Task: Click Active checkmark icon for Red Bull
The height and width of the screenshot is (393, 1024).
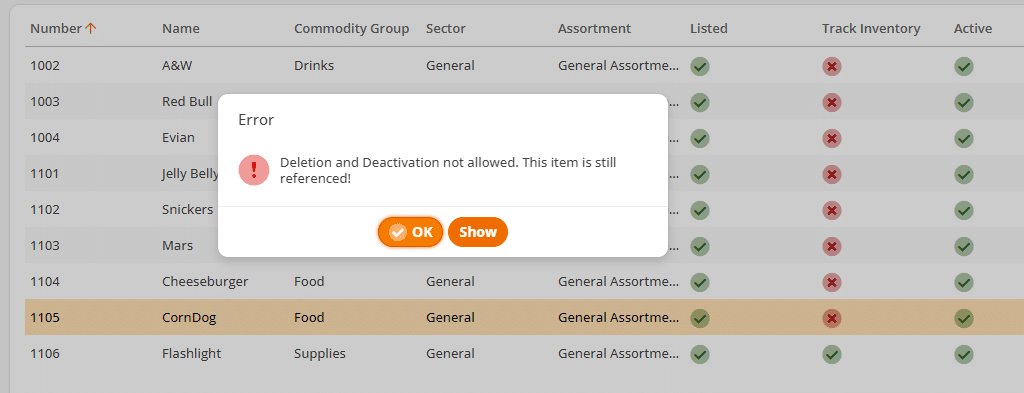Action: 963,102
